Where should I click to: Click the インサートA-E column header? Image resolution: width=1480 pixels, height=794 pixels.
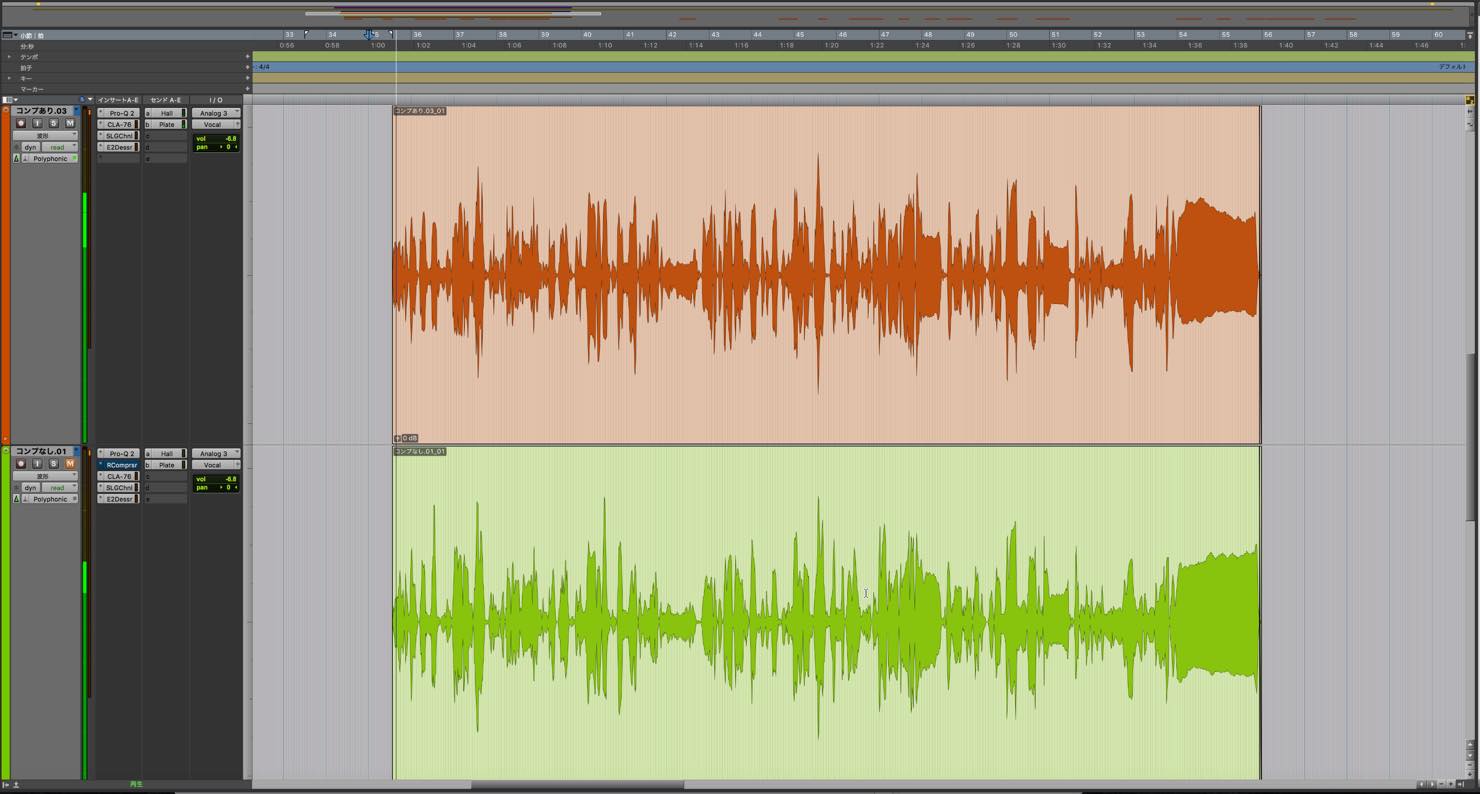click(x=118, y=100)
